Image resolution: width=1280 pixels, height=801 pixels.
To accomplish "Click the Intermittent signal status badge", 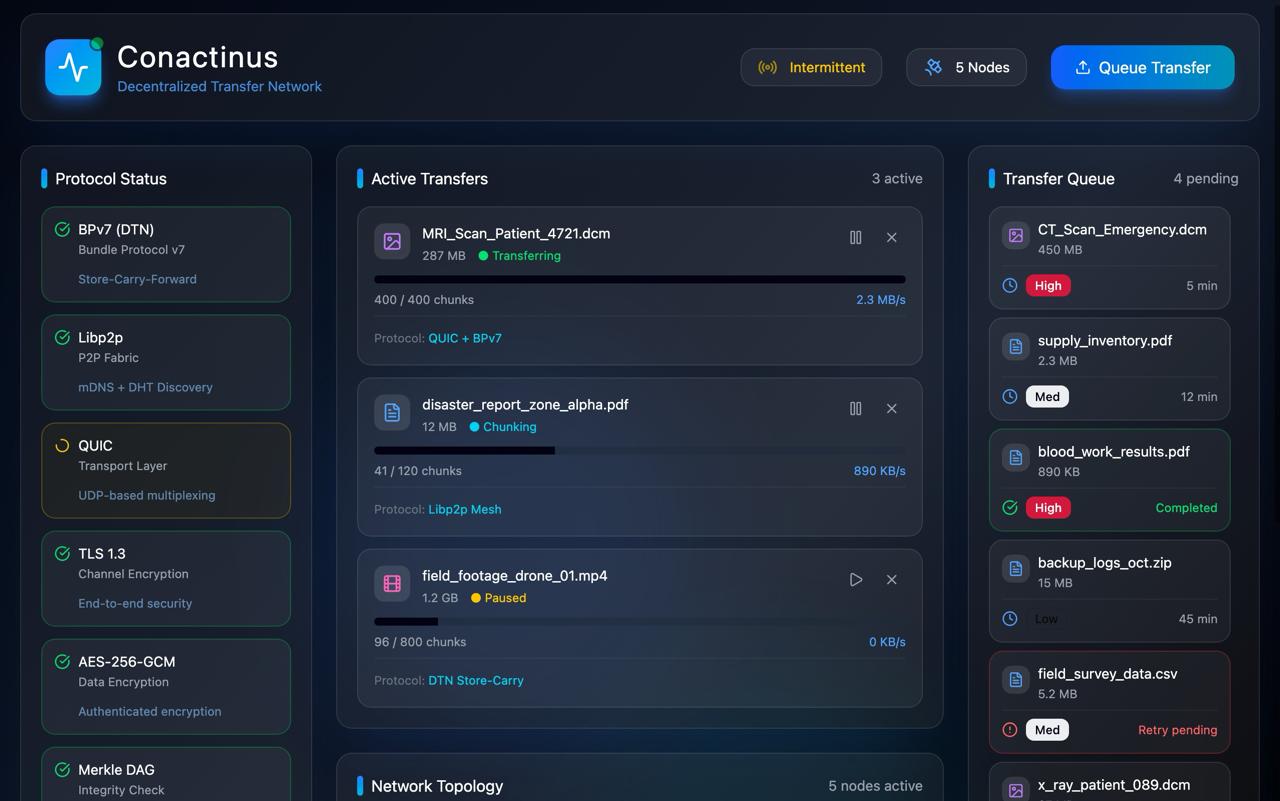I will (x=811, y=67).
